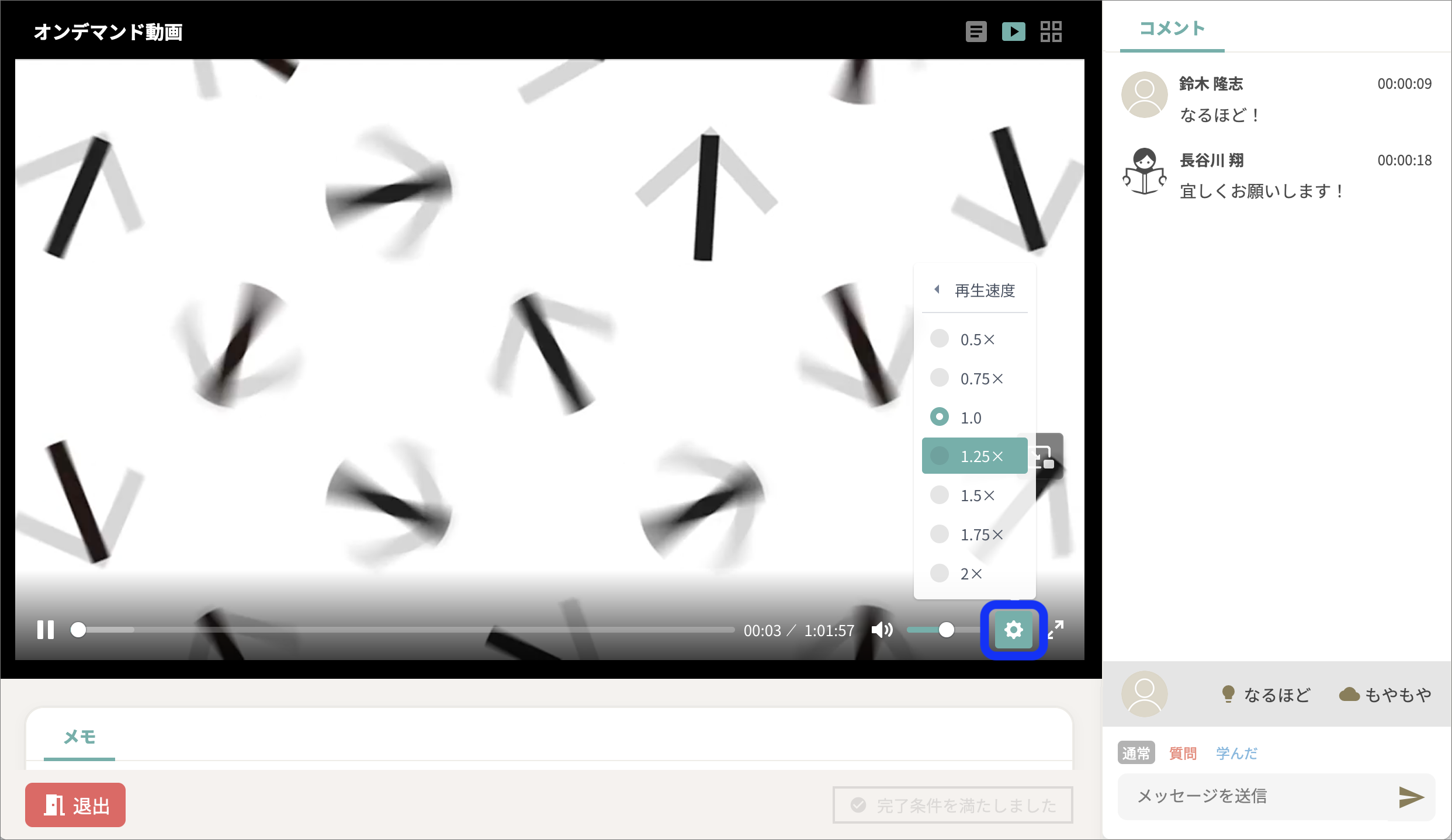
Task: Send a なるほど reaction
Action: click(x=1266, y=695)
